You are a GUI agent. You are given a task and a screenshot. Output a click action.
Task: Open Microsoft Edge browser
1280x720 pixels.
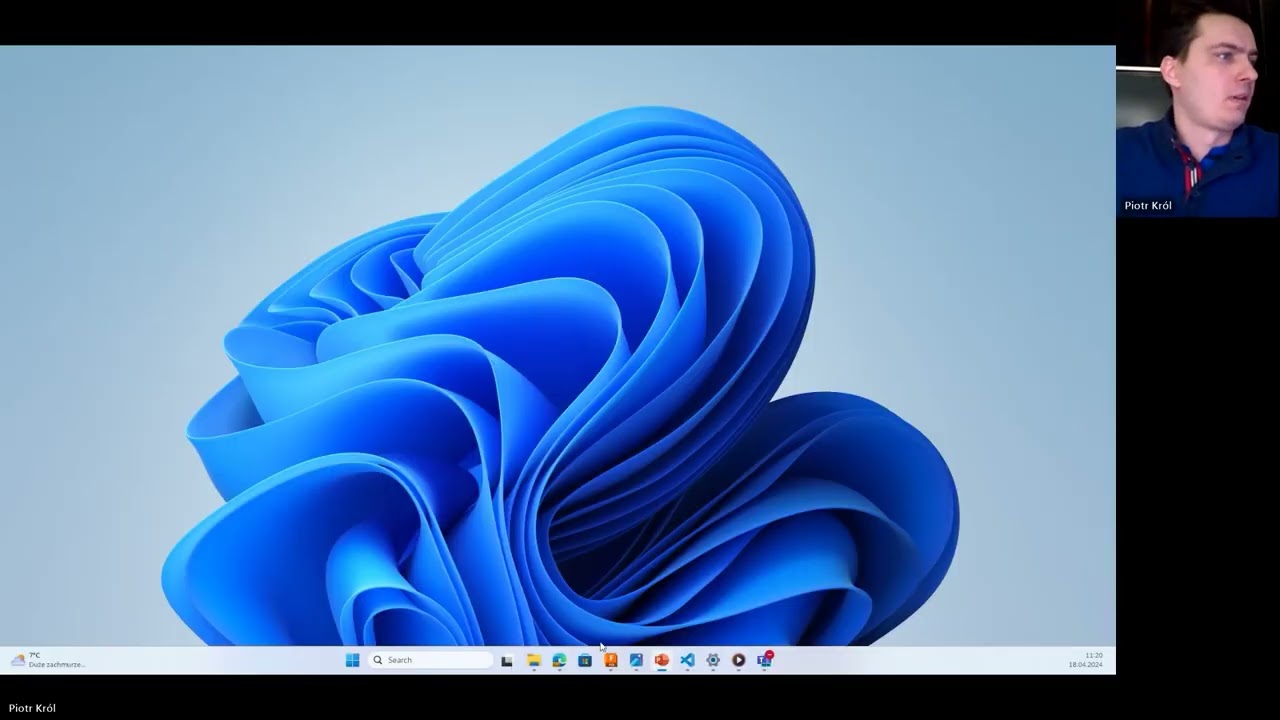point(560,660)
